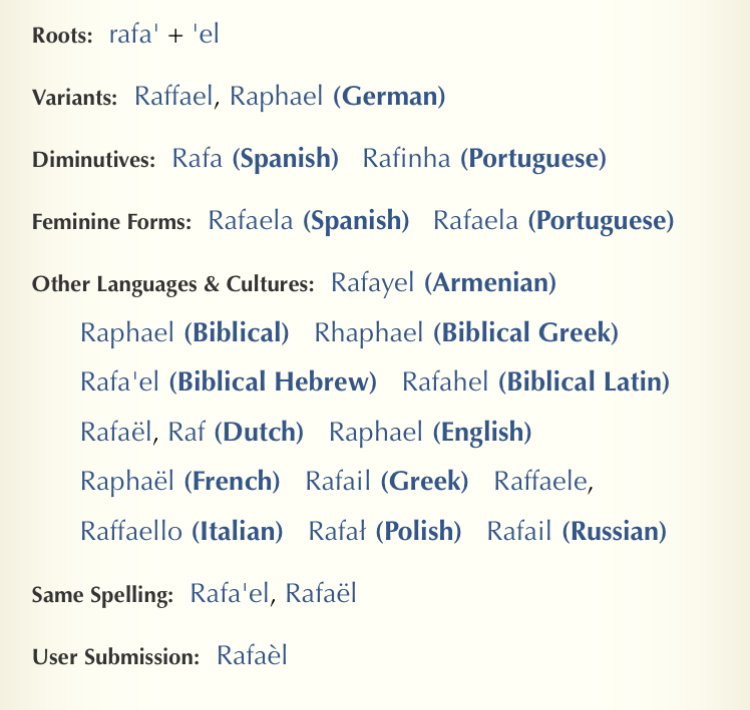Click the Armenian name Rafayel
Image resolution: width=750 pixels, height=710 pixels.
click(x=373, y=283)
